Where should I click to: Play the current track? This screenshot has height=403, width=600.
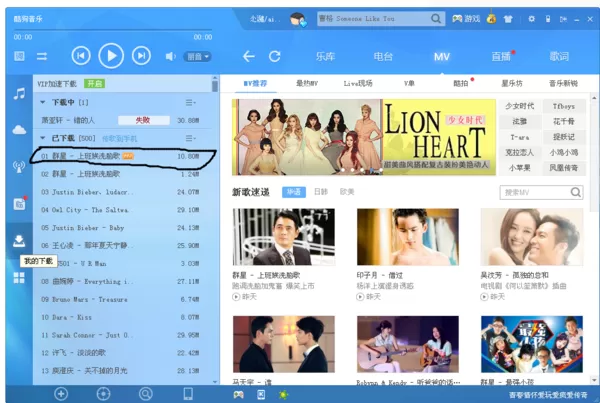(x=111, y=56)
